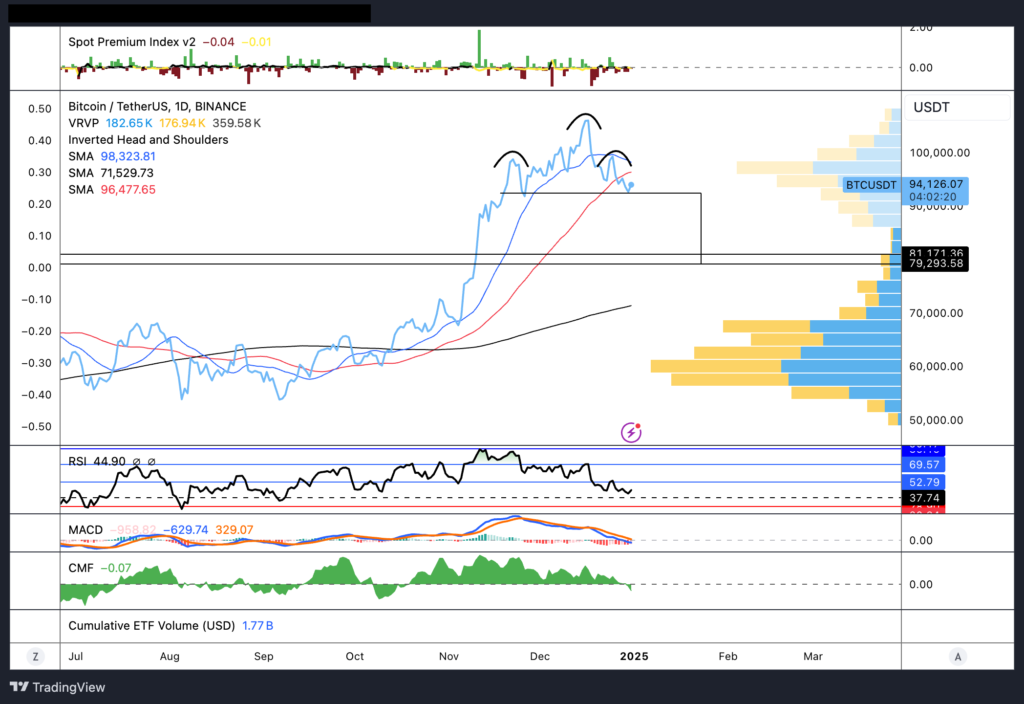The width and height of the screenshot is (1024, 704).
Task: Click the TradingView logo
Action: click(58, 687)
